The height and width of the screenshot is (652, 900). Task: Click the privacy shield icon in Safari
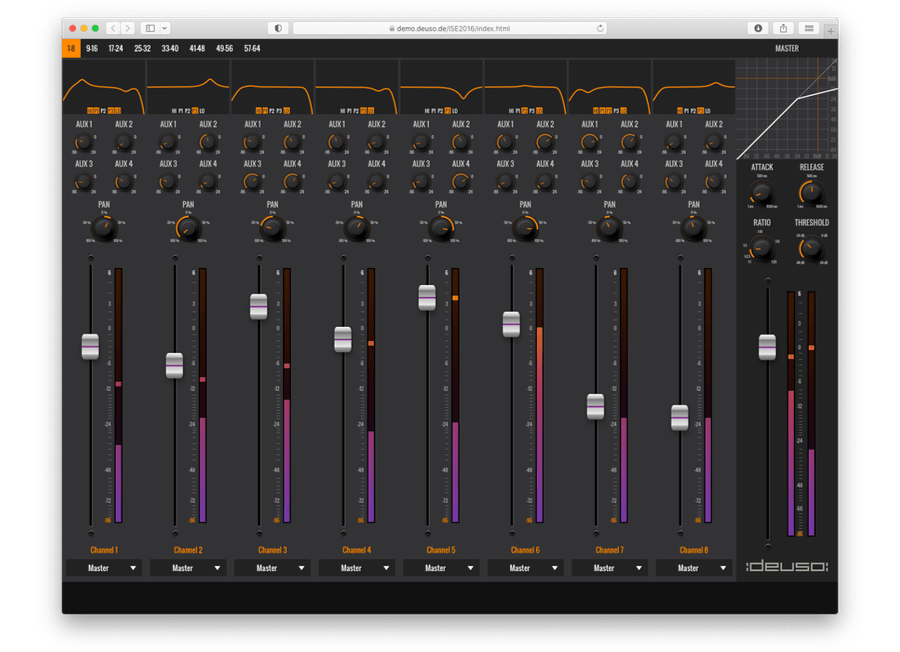(x=278, y=28)
